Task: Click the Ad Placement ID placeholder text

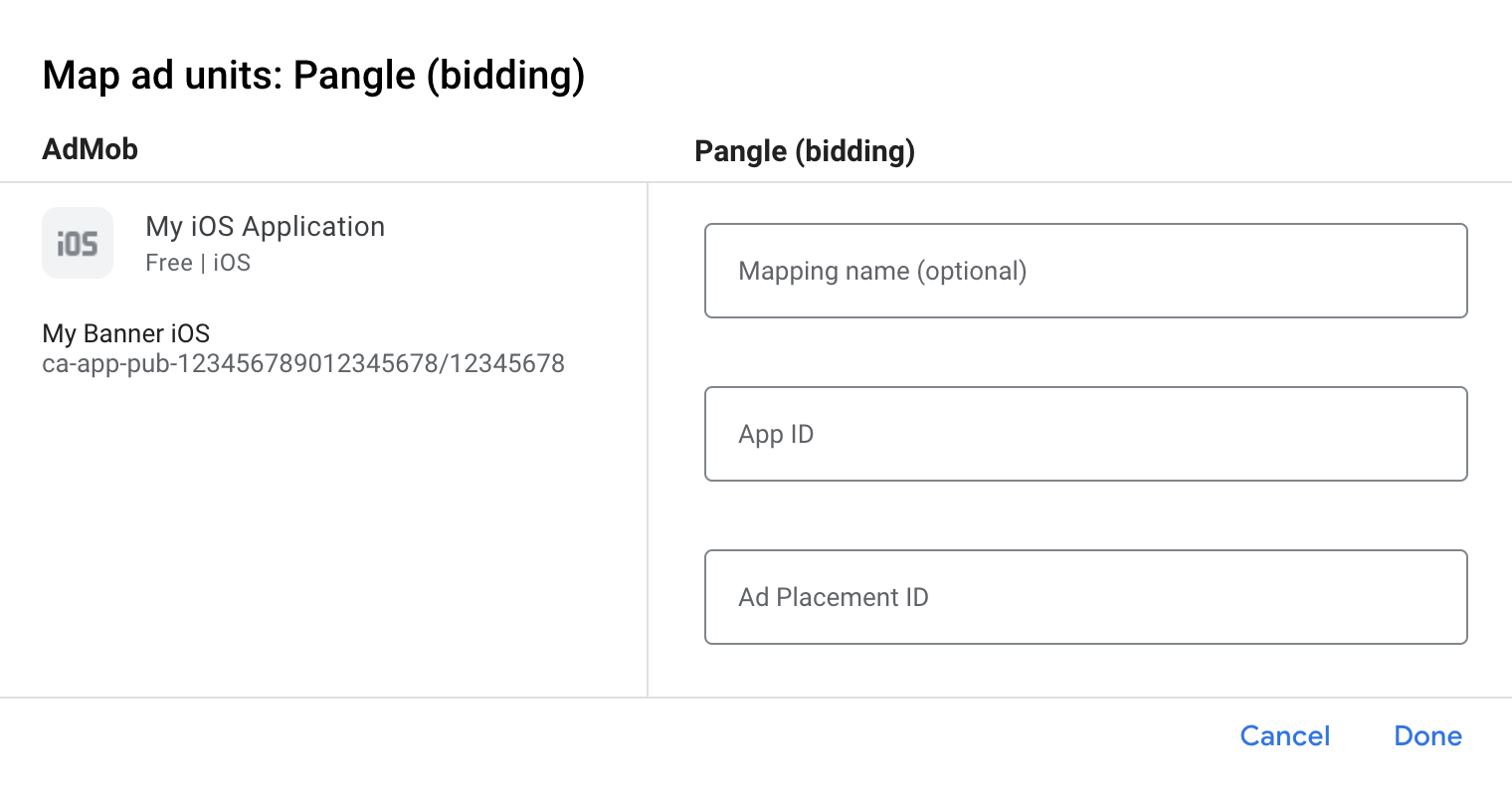Action: 834,597
